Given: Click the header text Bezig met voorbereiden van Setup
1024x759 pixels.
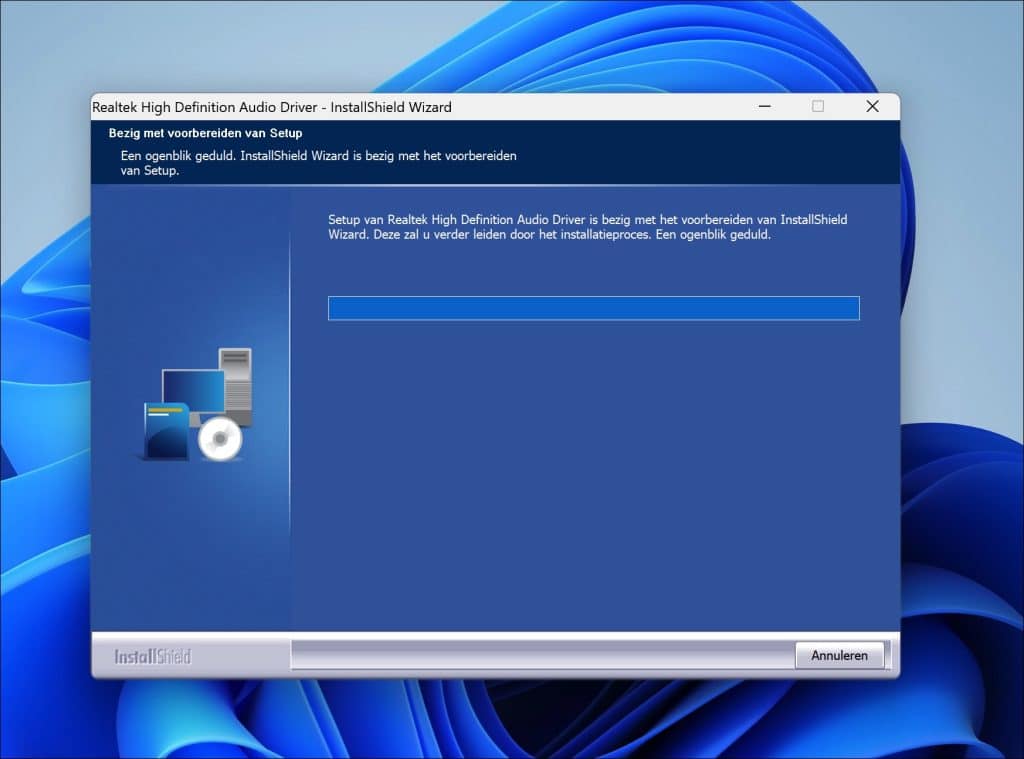Looking at the screenshot, I should click(207, 133).
